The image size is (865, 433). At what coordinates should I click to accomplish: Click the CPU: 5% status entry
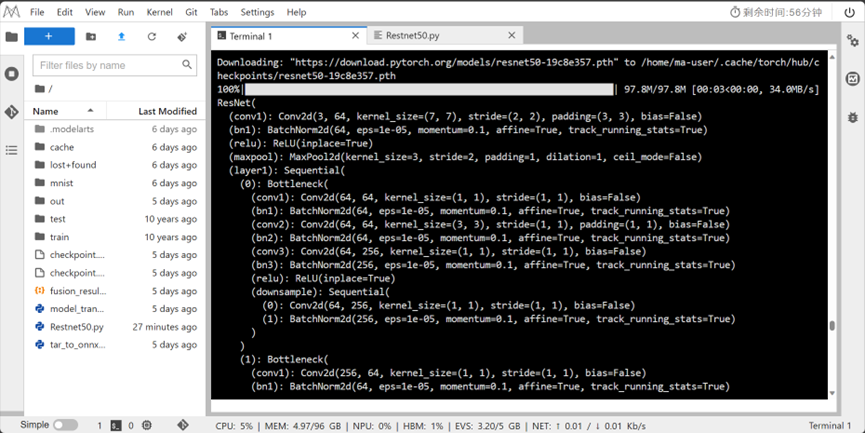click(x=234, y=426)
